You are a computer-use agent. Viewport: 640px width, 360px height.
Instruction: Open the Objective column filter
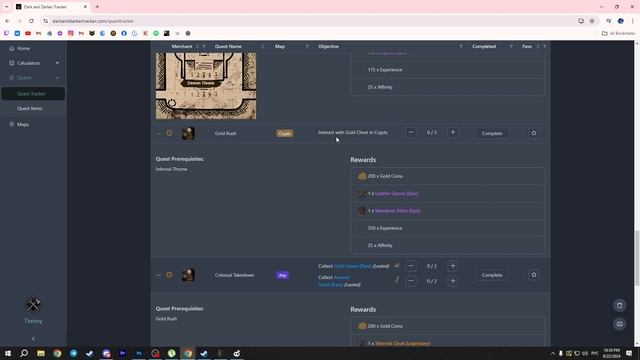(461, 47)
